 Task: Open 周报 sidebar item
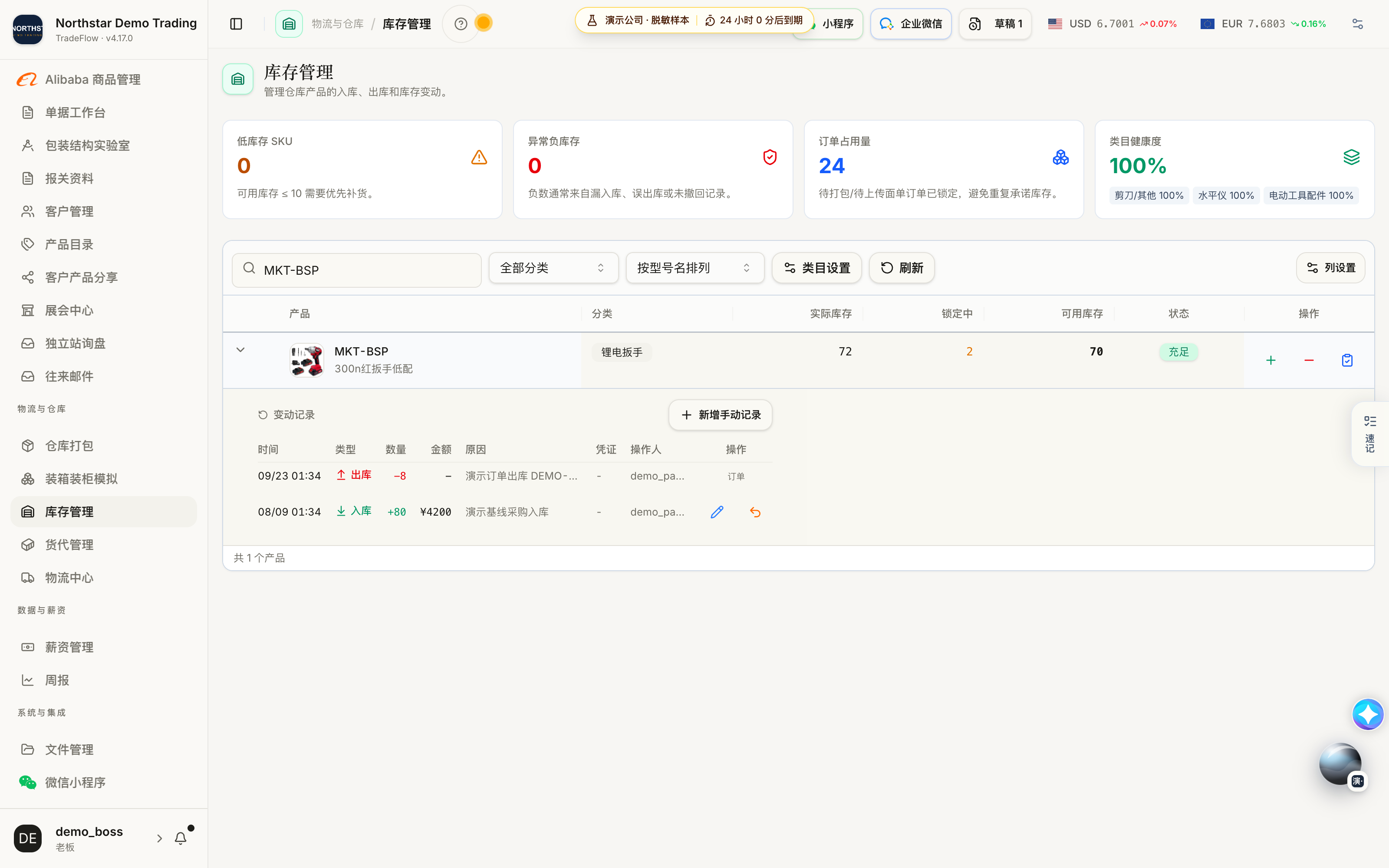[x=103, y=680]
